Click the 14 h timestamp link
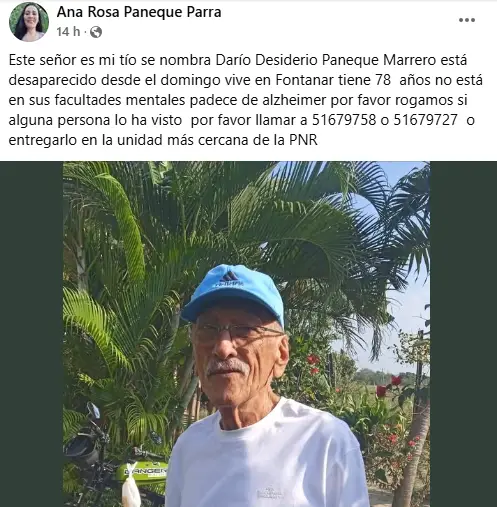 point(68,32)
